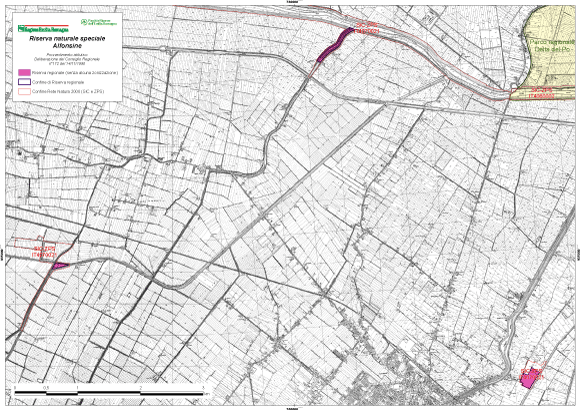Click the Riserva regionale legend text
Image resolution: width=580 pixels, height=410 pixels.
click(75, 73)
